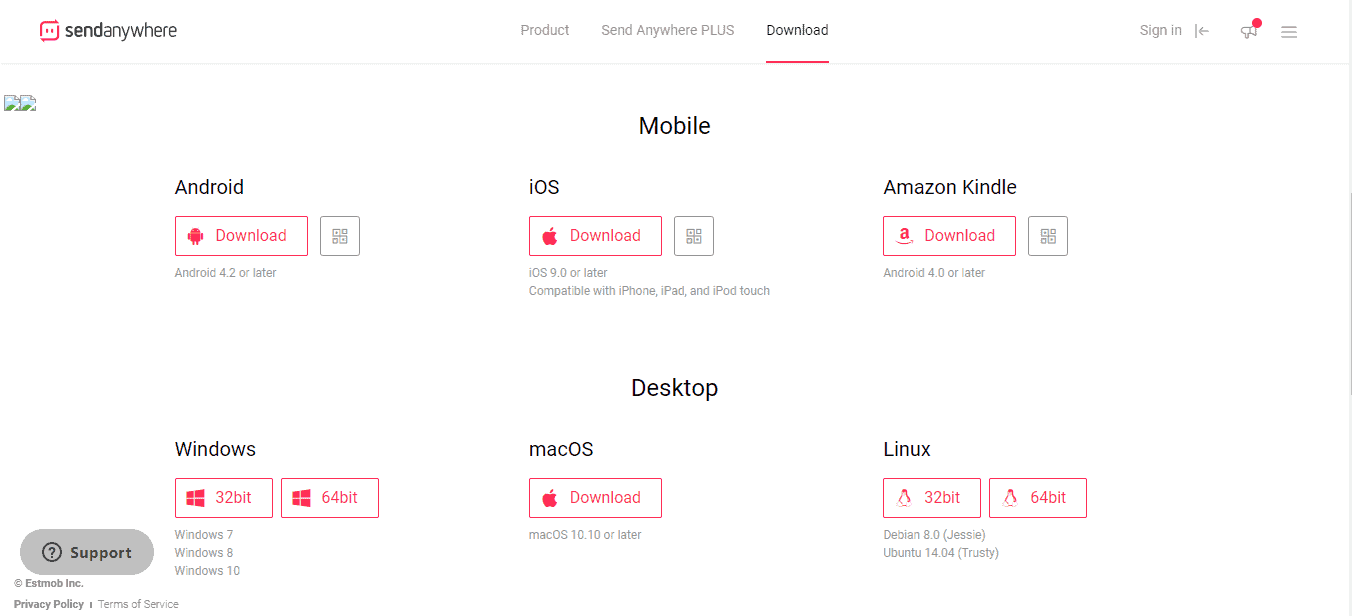Open the Product menu item
The width and height of the screenshot is (1352, 616).
[x=545, y=30]
